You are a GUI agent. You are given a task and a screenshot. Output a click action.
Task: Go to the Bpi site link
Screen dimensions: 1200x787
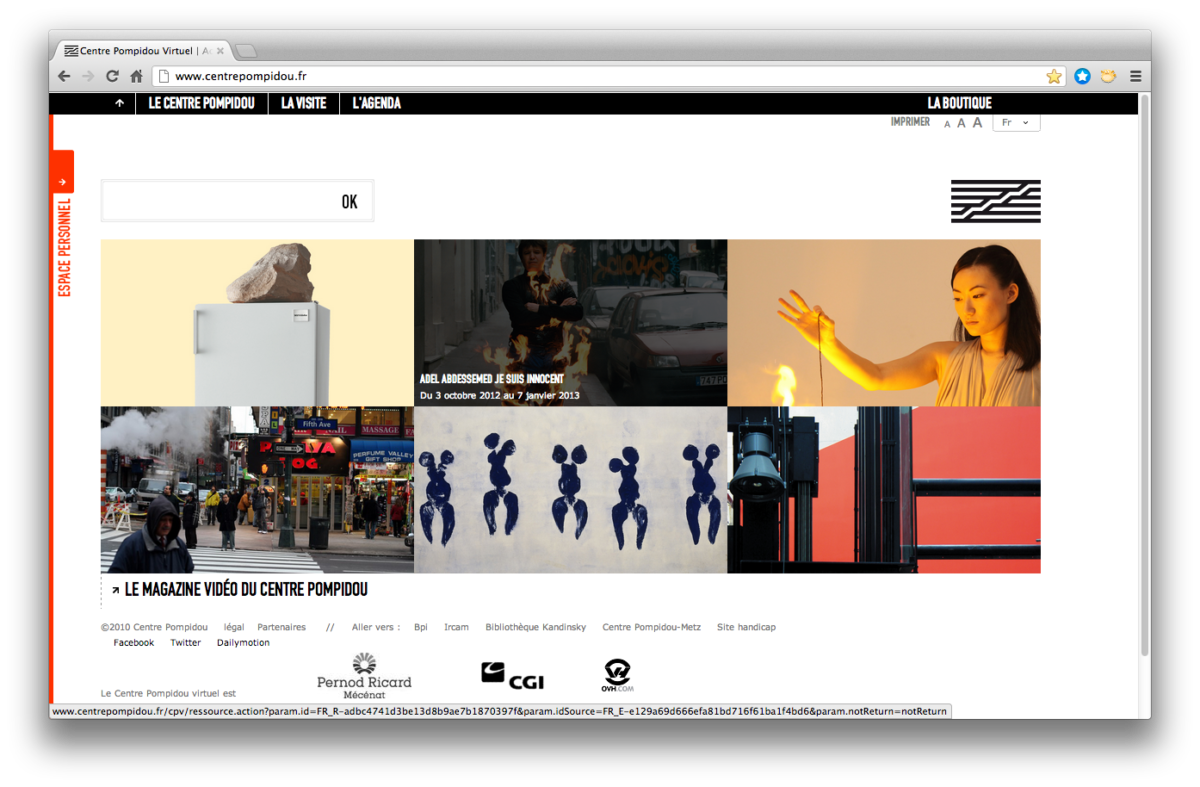click(421, 628)
